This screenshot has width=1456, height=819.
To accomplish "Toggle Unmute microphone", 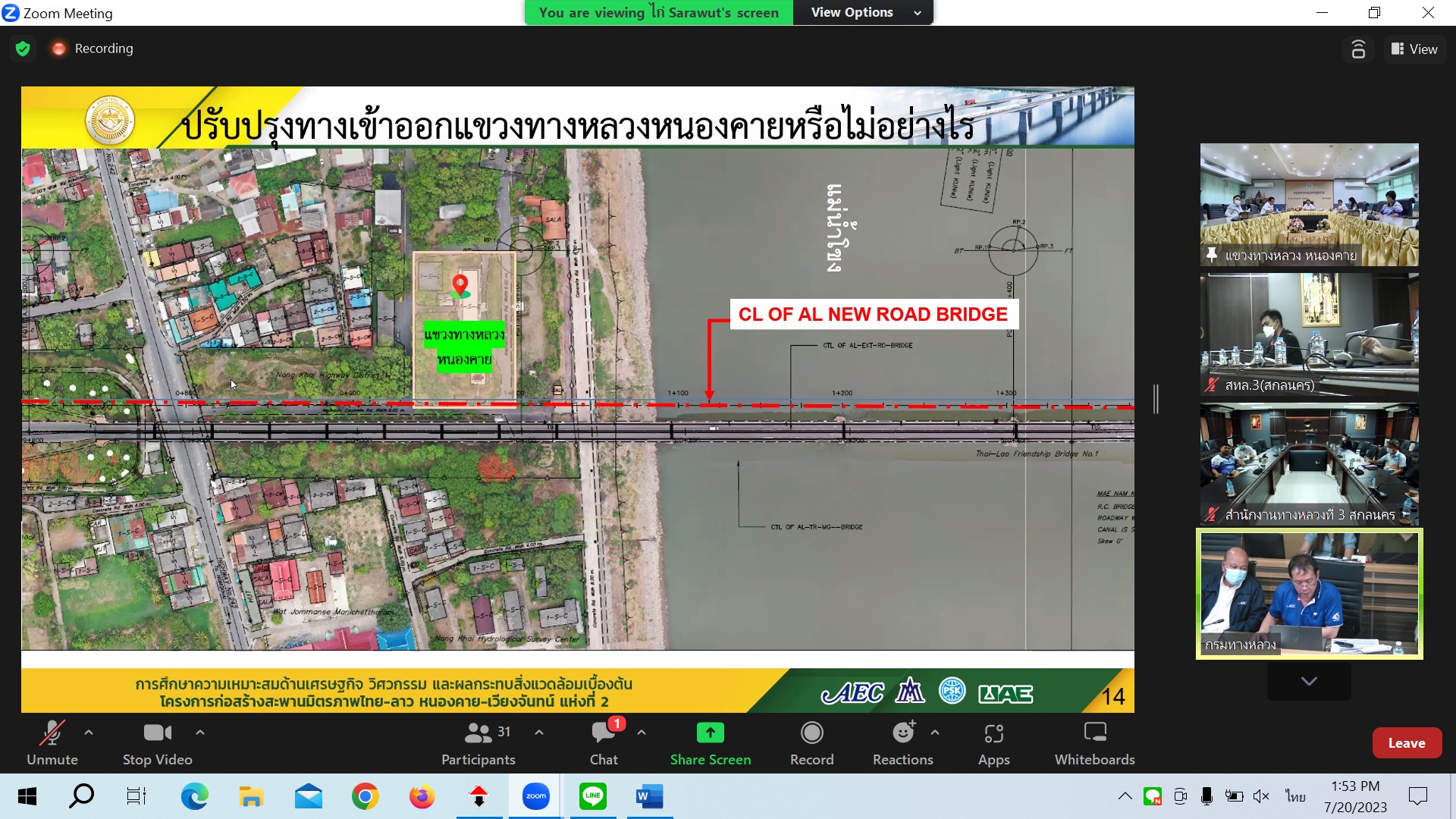I will point(52,733).
